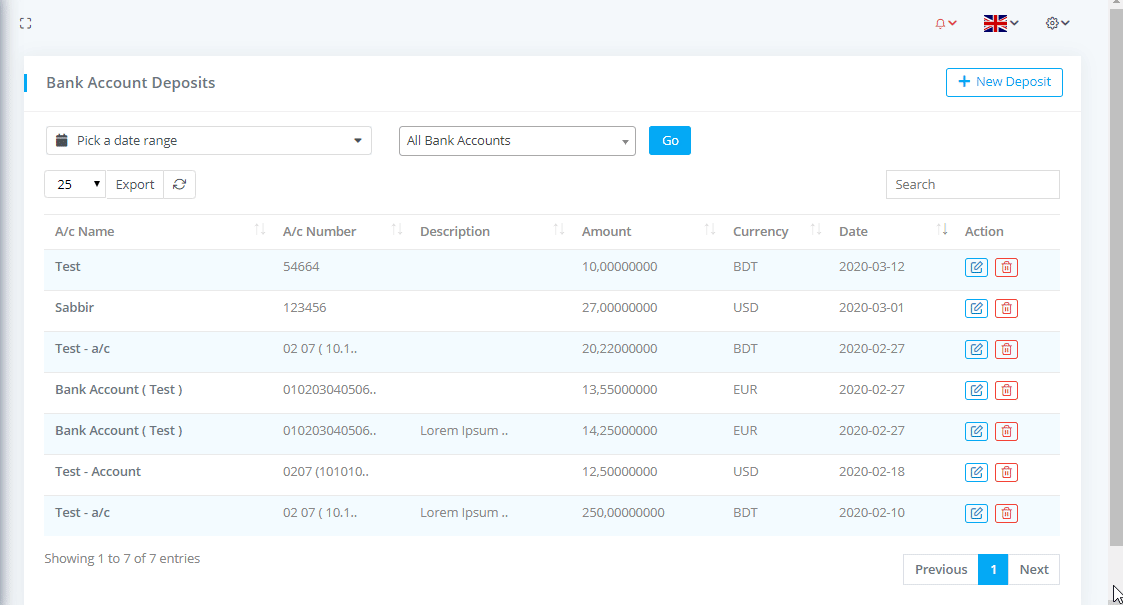Edit the Sabbir deposit row

tap(976, 308)
